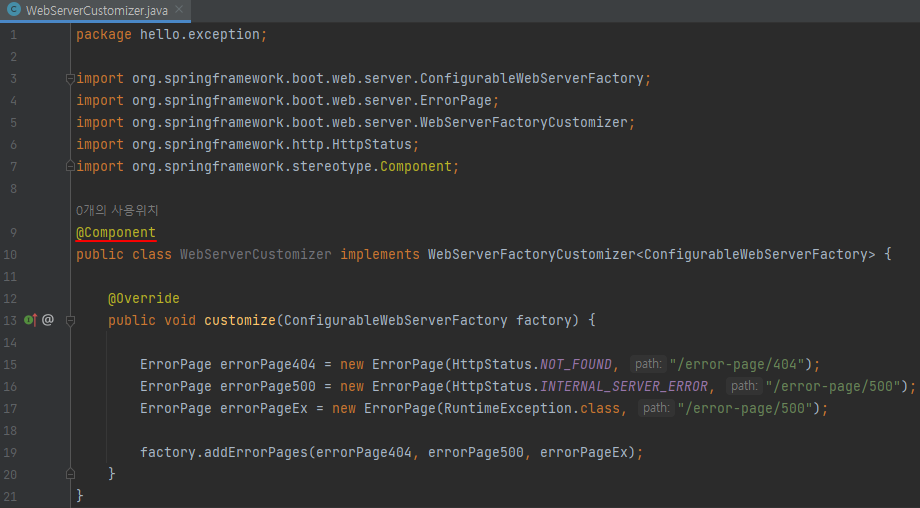Click the errorPage500 variable declaration

268,387
